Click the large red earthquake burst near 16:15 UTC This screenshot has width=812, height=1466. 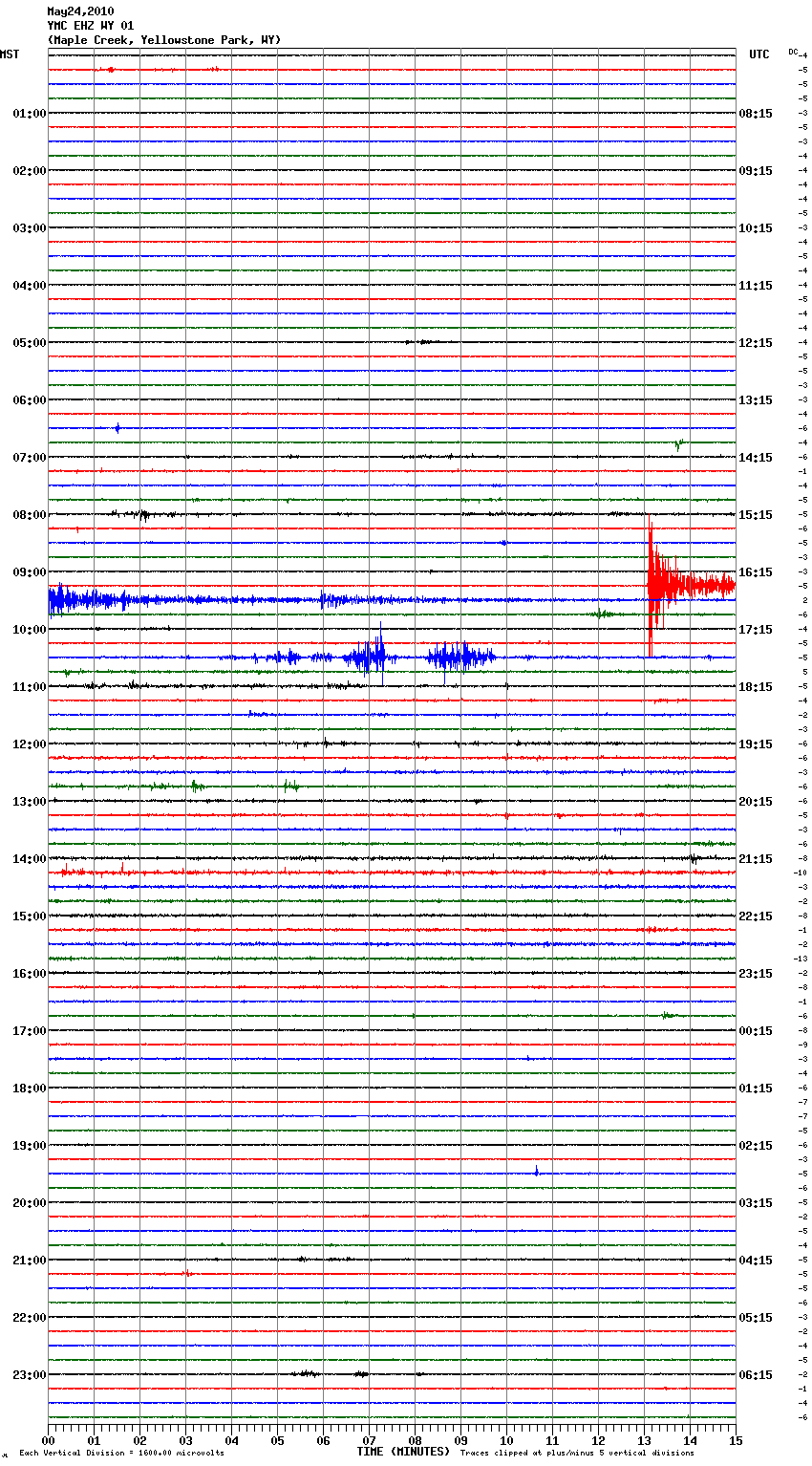690,585
